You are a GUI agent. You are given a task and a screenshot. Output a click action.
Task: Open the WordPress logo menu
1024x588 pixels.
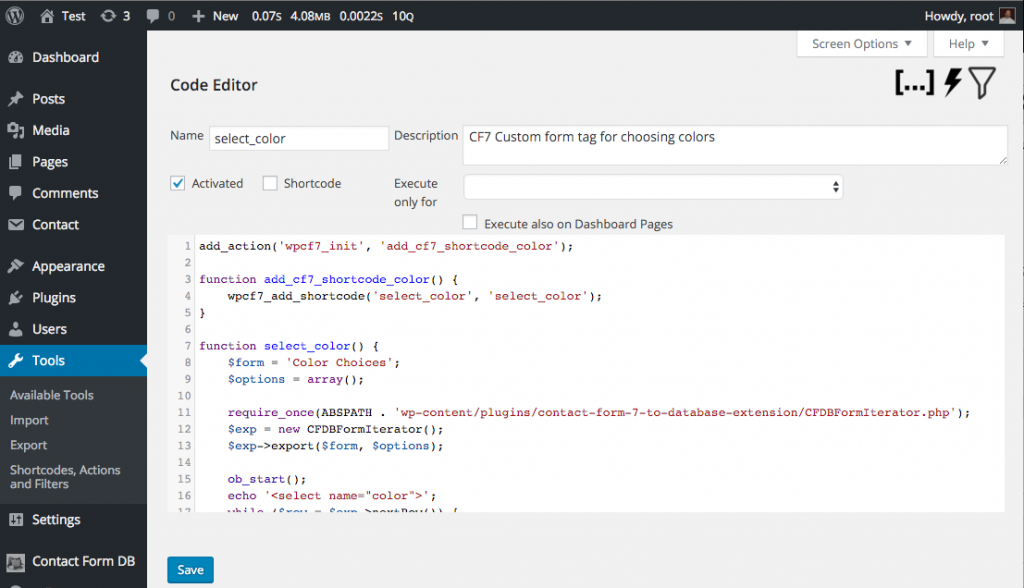pos(13,15)
